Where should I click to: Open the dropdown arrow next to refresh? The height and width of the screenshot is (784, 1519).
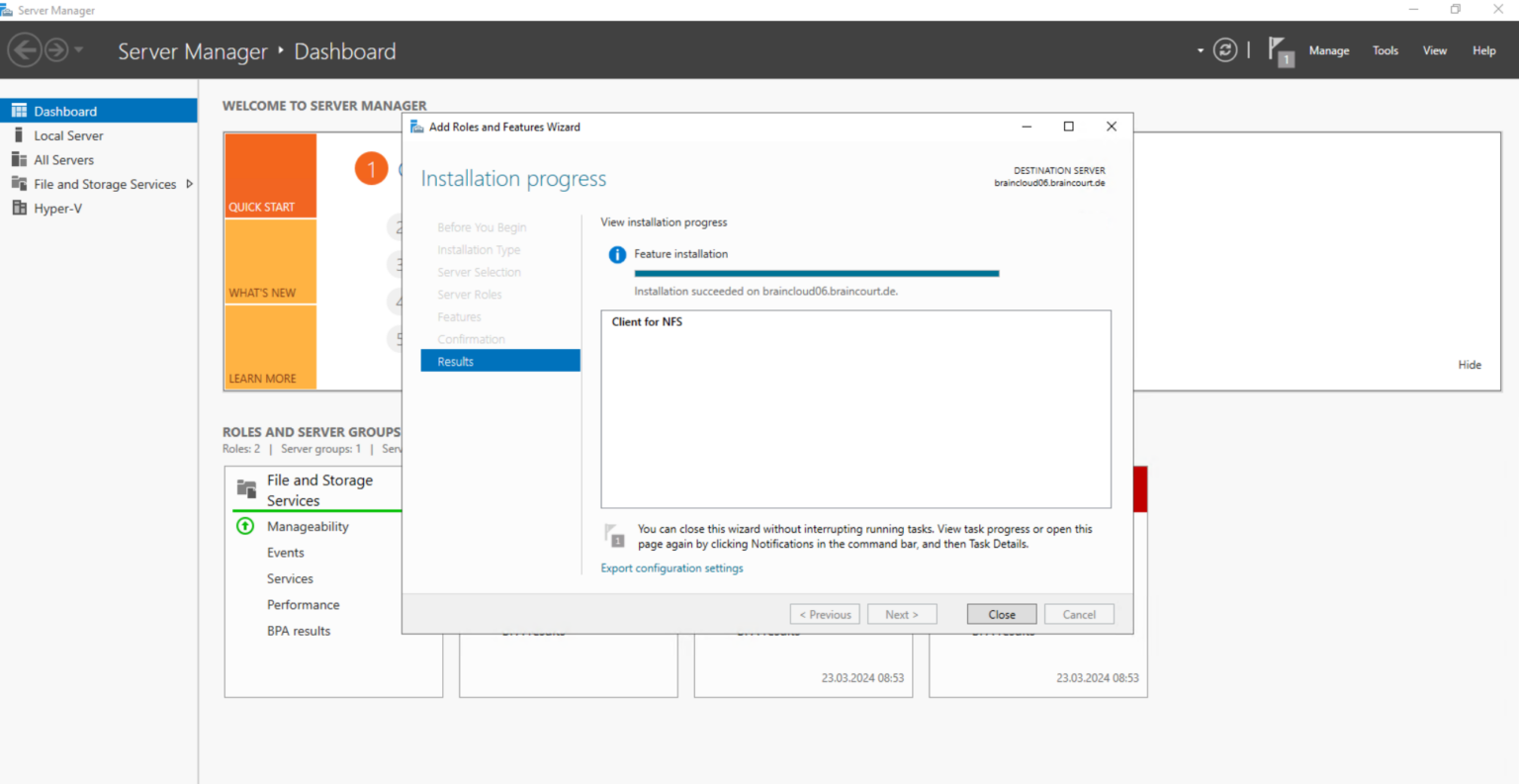click(x=1200, y=49)
